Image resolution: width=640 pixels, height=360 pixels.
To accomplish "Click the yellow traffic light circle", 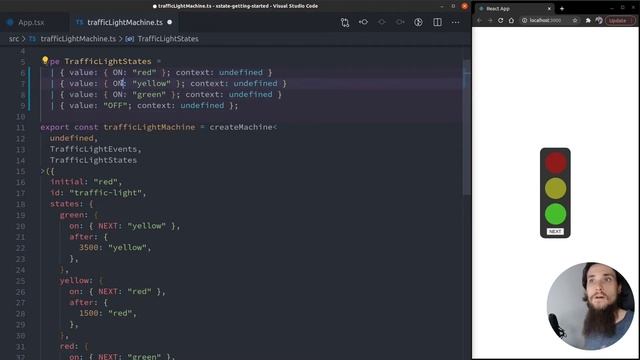I will click(x=556, y=188).
